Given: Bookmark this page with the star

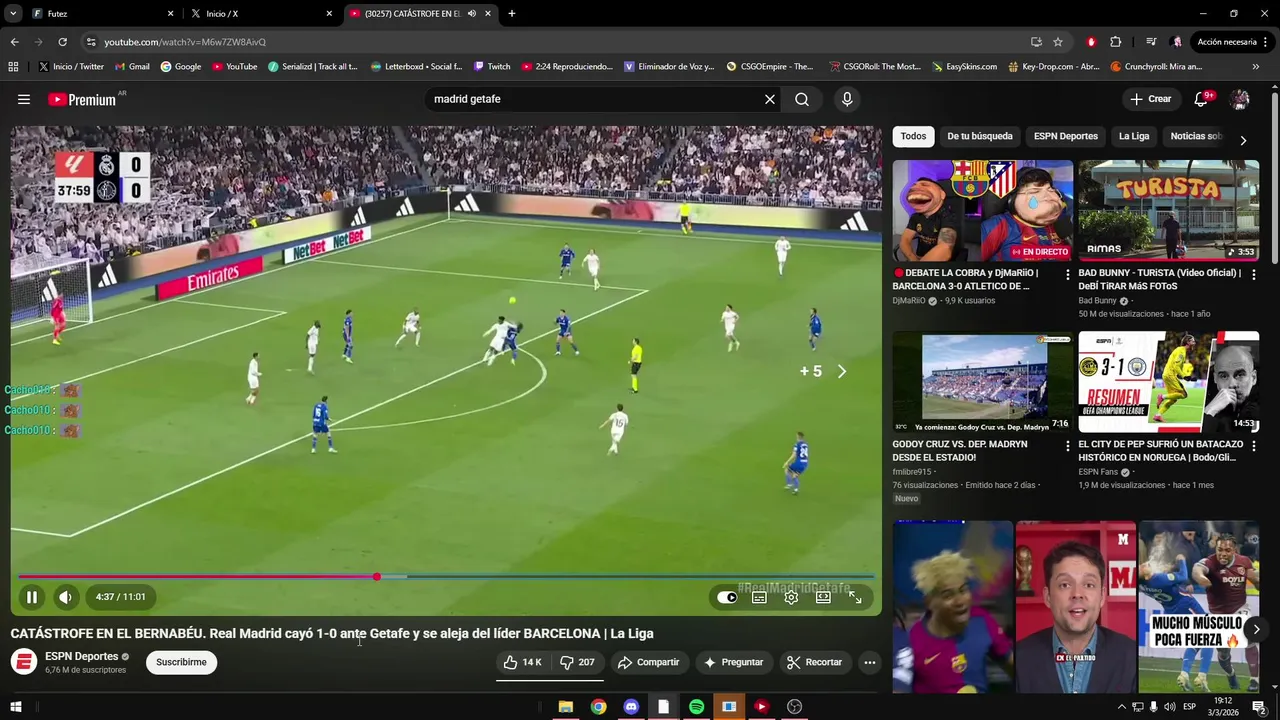Looking at the screenshot, I should pos(1058,42).
